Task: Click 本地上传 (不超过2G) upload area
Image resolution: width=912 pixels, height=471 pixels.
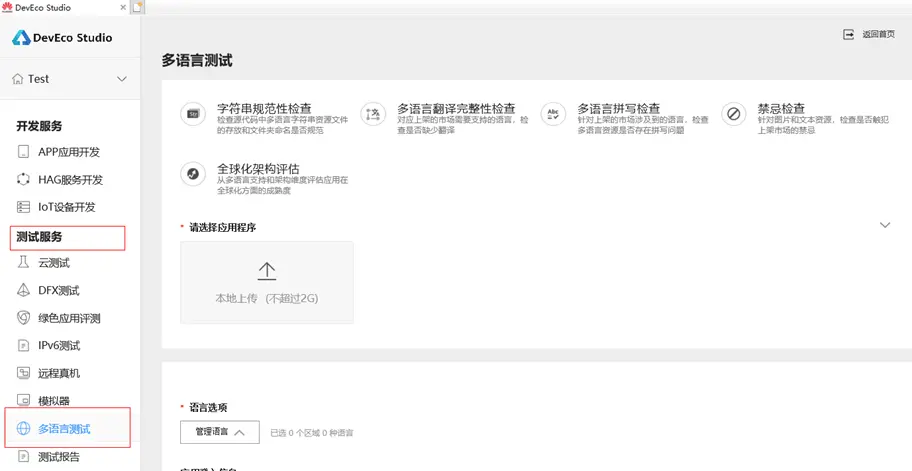Action: (x=266, y=283)
